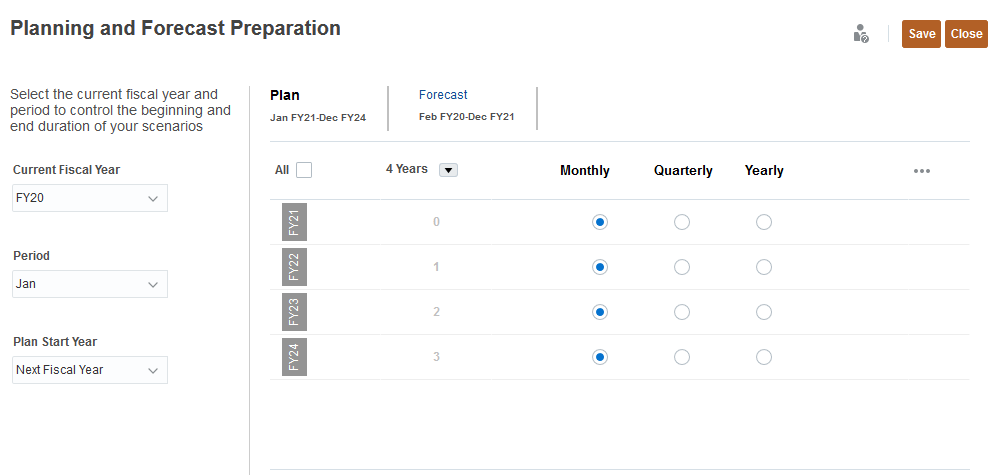The image size is (993, 475).
Task: Open the Current Fiscal Year dropdown
Action: pos(90,198)
